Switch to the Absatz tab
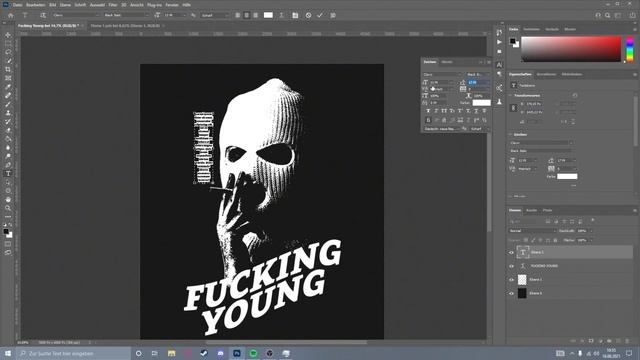 click(x=447, y=62)
